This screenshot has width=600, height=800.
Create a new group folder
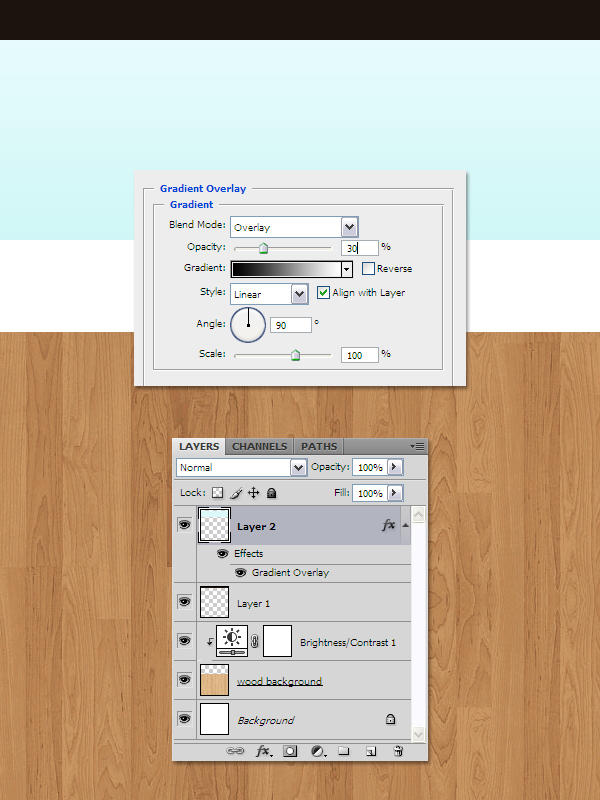pyautogui.click(x=344, y=751)
